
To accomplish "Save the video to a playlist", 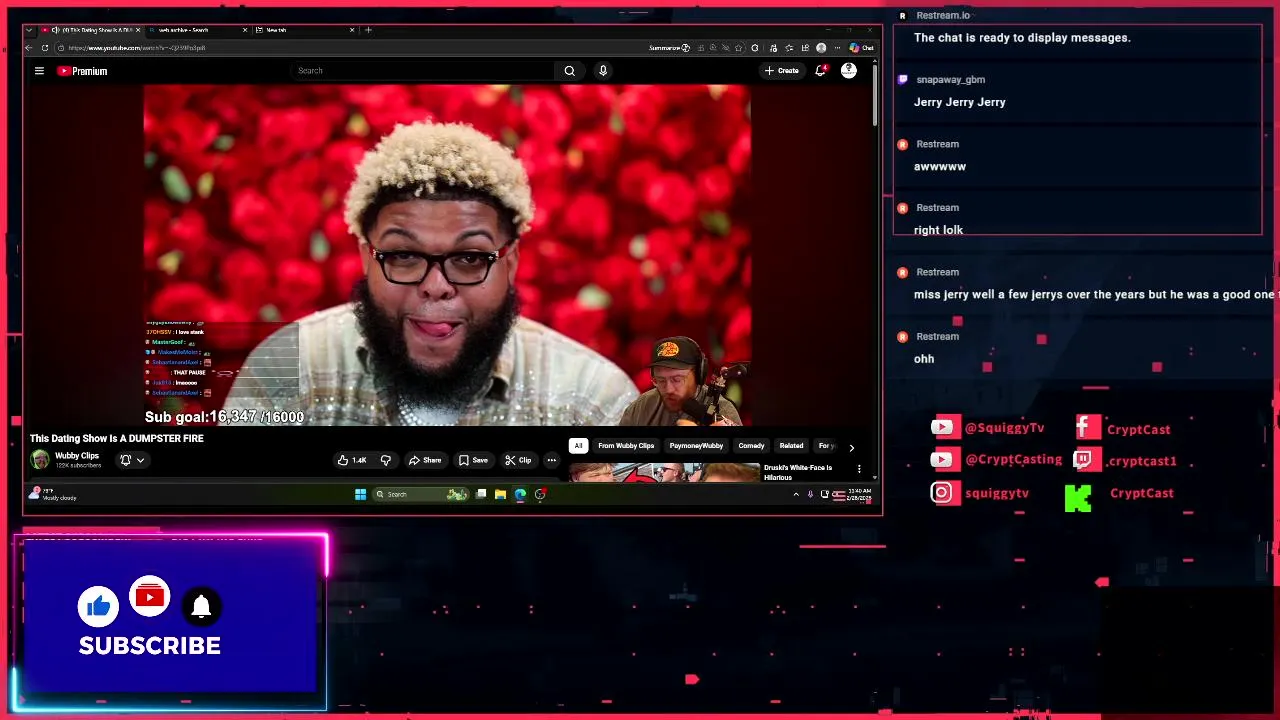I will [x=473, y=460].
